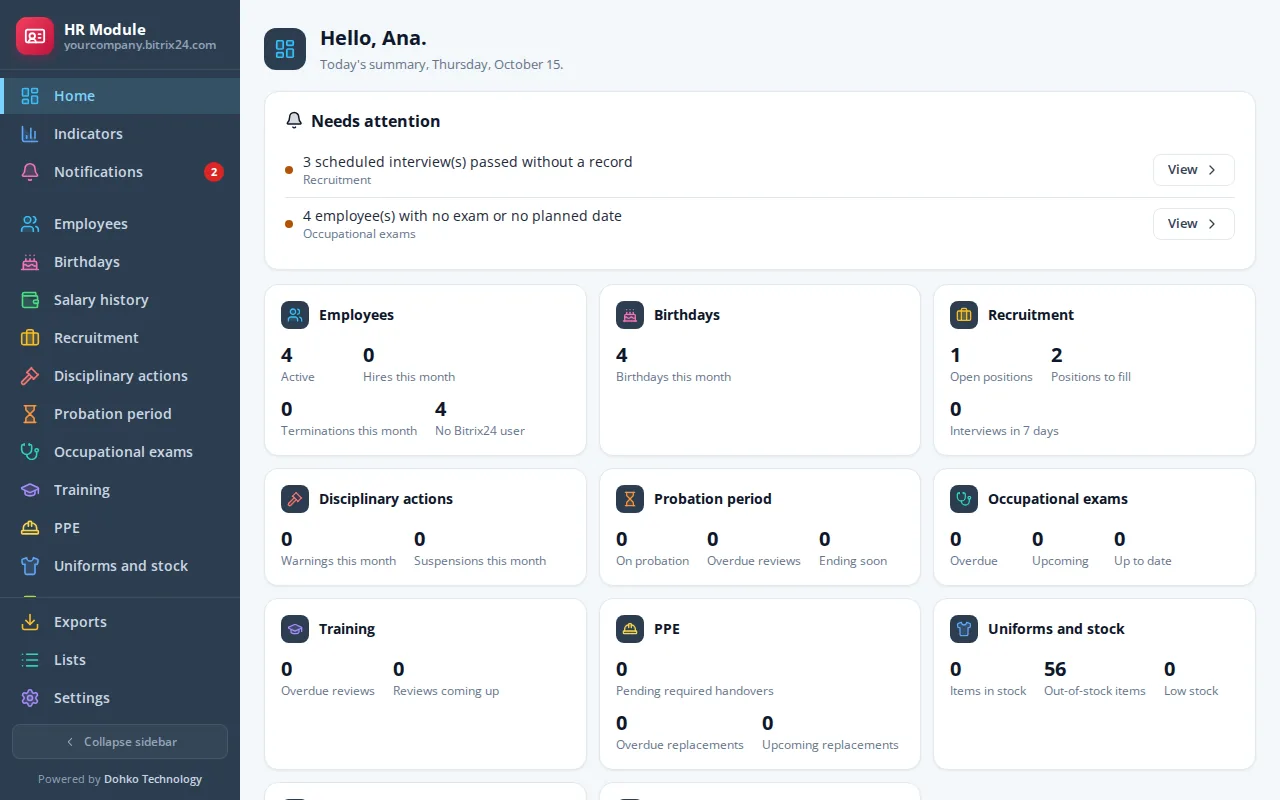
Task: View the scheduled interviews without a record
Action: 1194,170
